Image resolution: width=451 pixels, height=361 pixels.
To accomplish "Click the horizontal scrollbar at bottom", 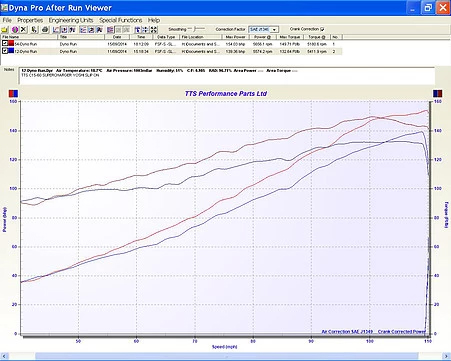I will [225, 356].
